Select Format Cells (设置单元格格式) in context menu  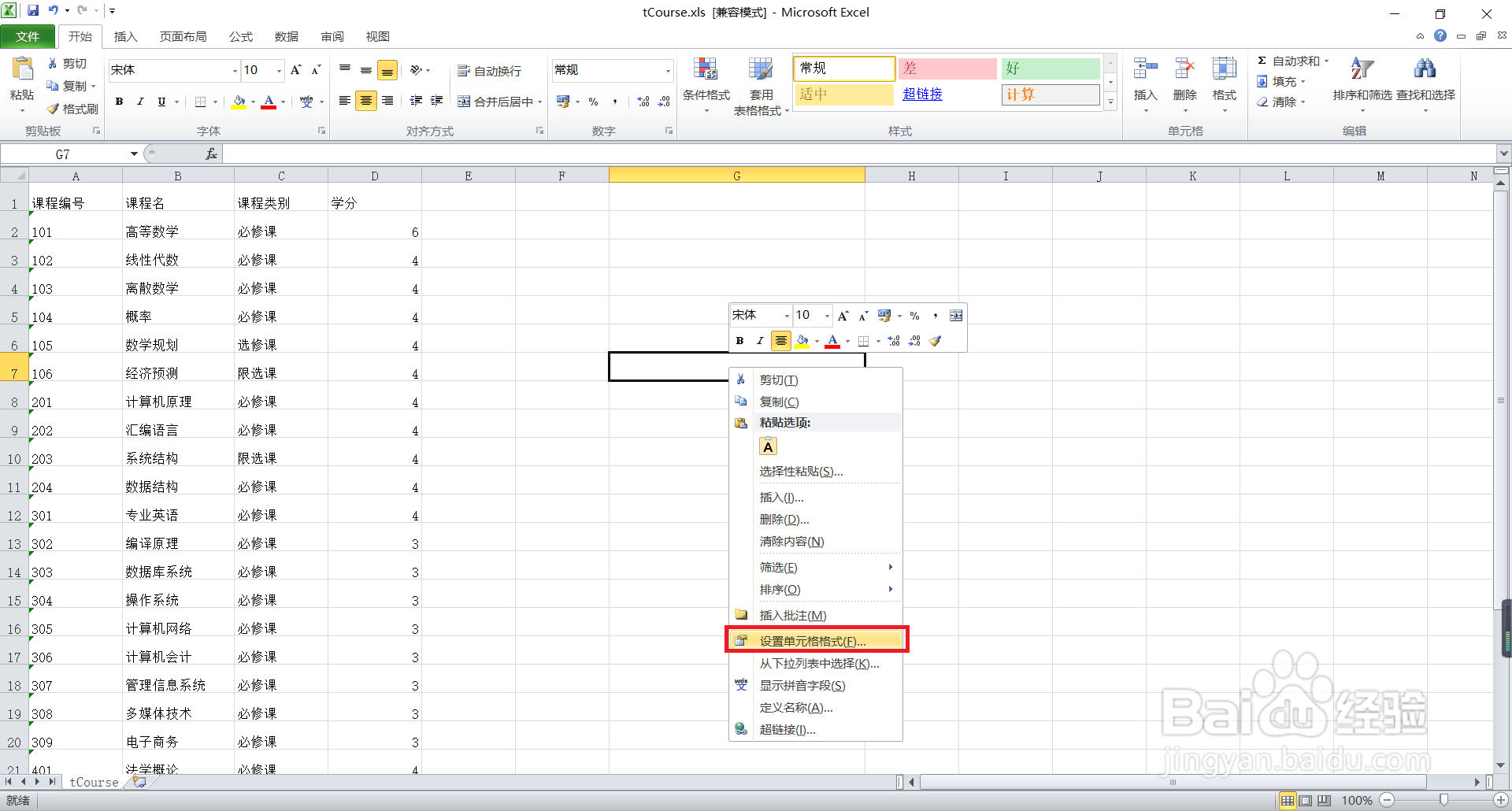816,641
